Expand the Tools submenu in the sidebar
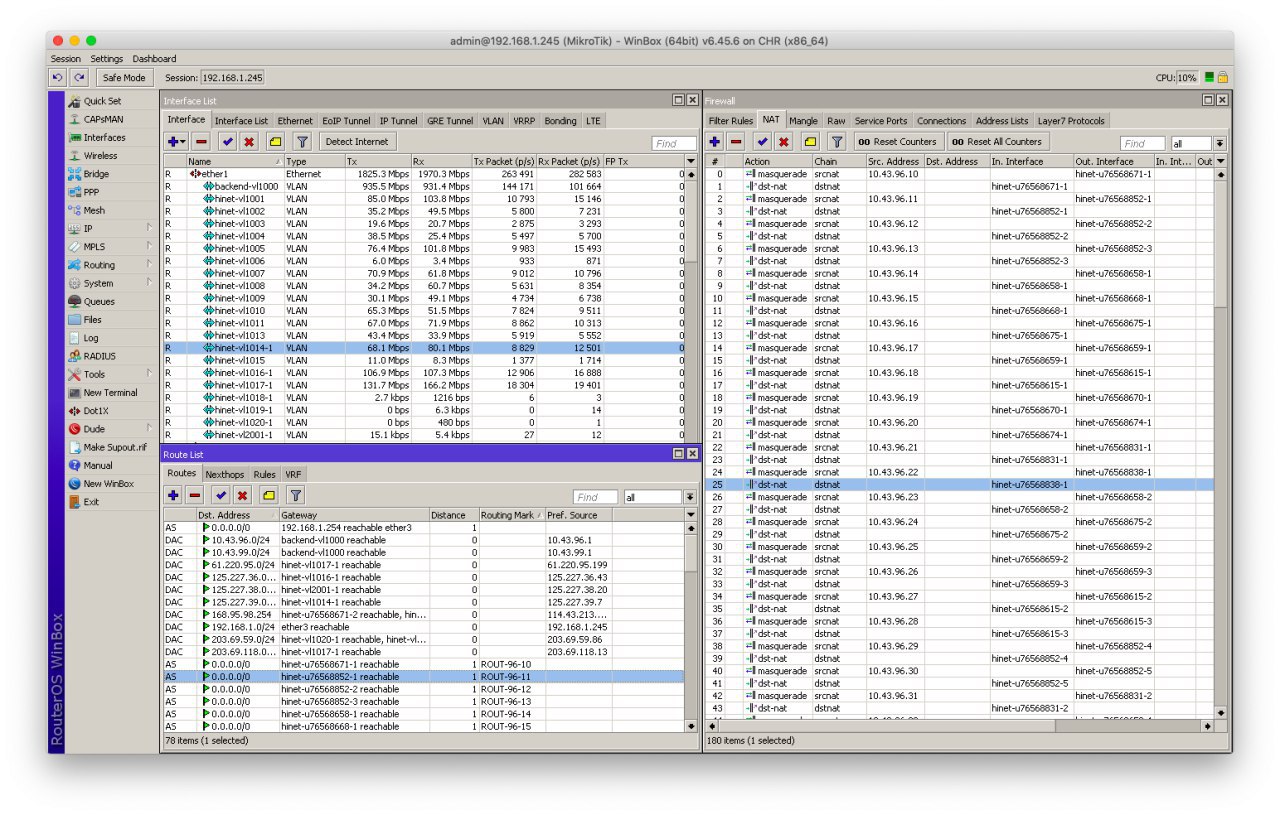1280x815 pixels. click(150, 374)
